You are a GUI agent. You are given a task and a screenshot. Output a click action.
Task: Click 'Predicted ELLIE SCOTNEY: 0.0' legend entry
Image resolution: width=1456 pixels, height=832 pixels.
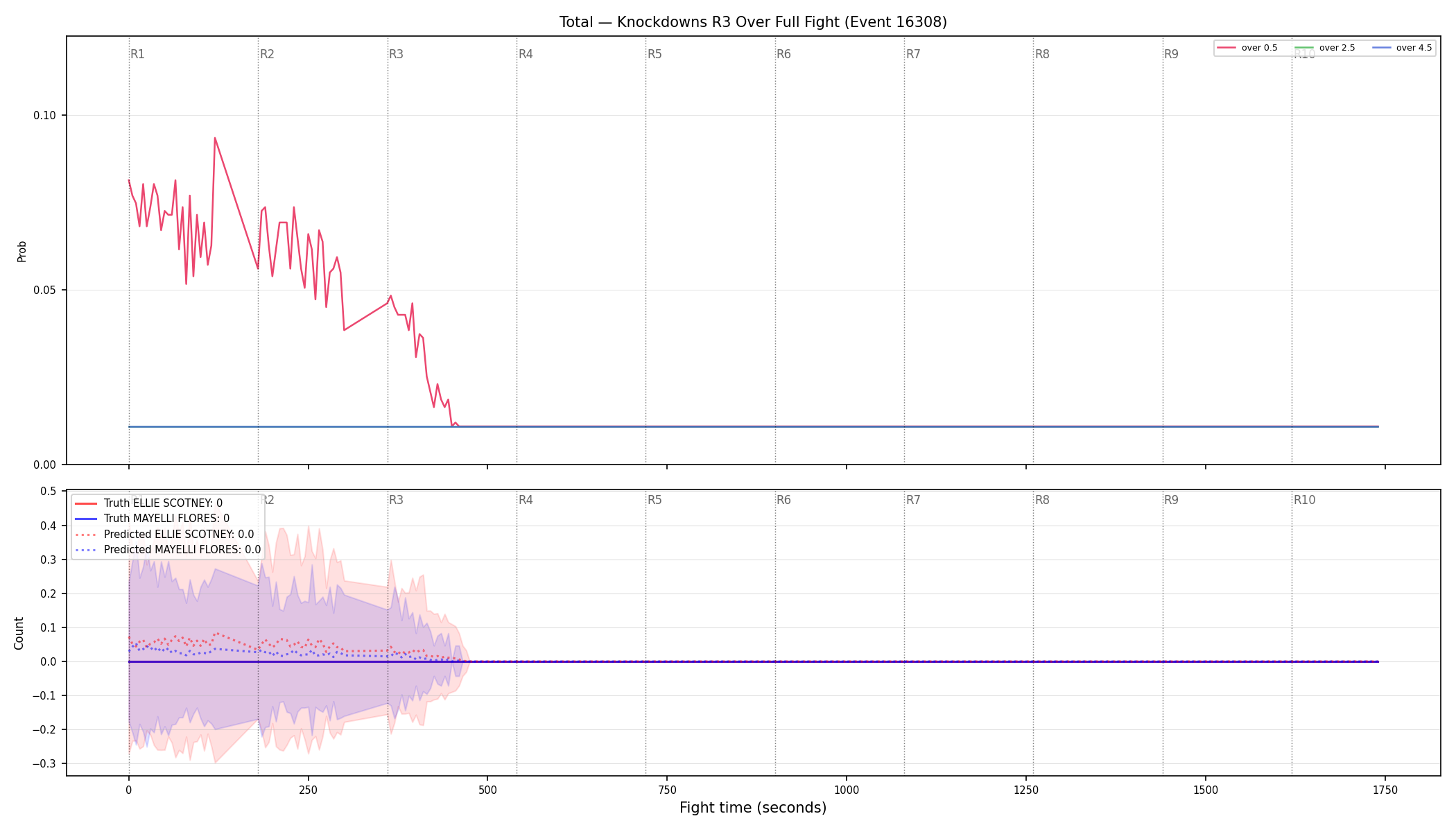[x=164, y=535]
